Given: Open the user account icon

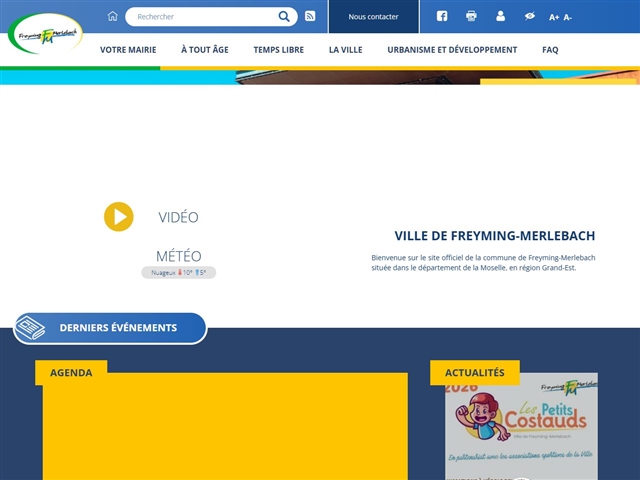Looking at the screenshot, I should 501,17.
